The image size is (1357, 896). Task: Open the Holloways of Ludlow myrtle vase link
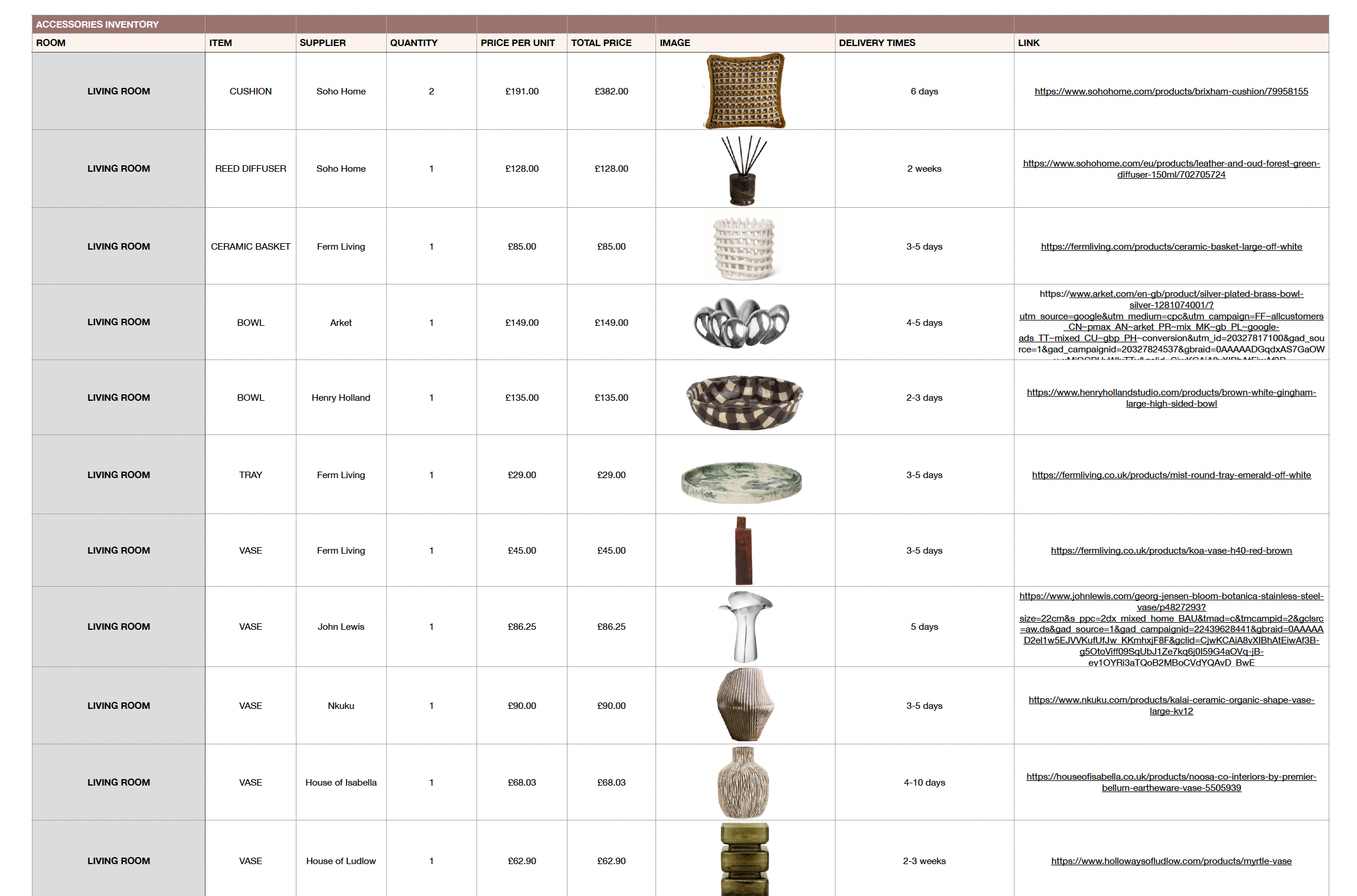pos(1170,861)
